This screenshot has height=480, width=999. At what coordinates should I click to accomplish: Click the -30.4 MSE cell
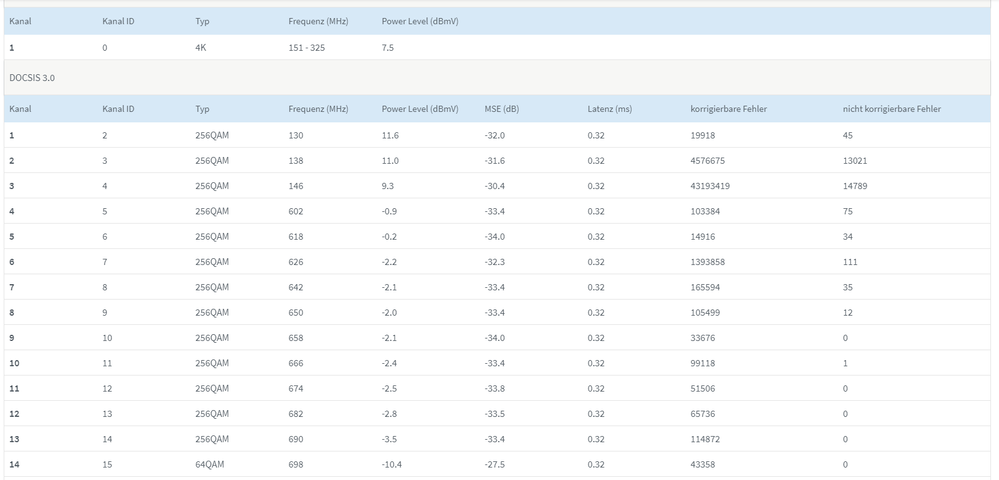click(x=495, y=186)
